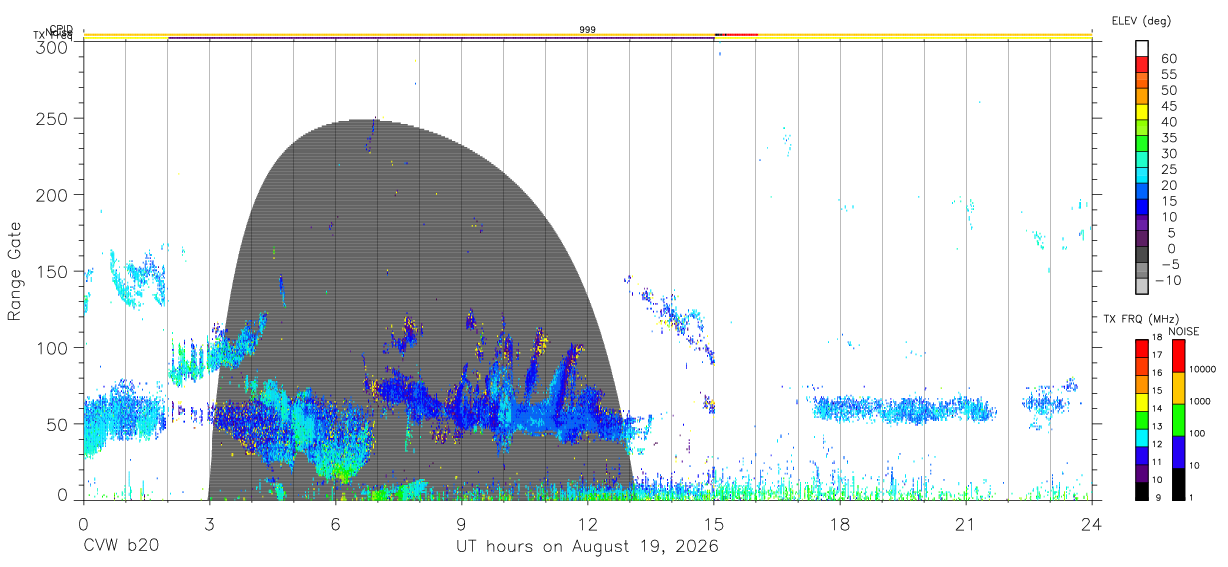Click the blue line on the top TX frequency bar
1228x567 pixels.
tap(441, 38)
